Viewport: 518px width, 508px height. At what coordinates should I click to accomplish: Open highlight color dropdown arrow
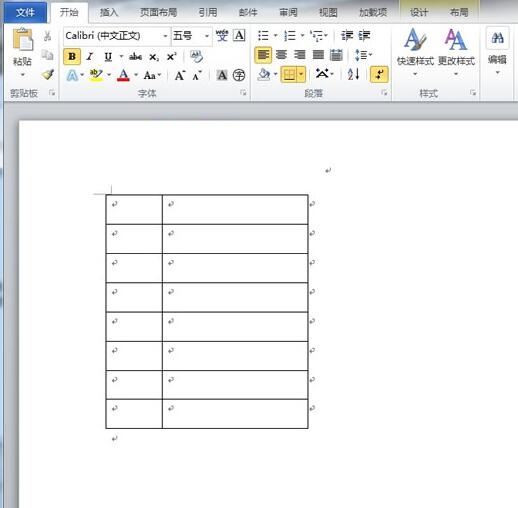point(109,75)
